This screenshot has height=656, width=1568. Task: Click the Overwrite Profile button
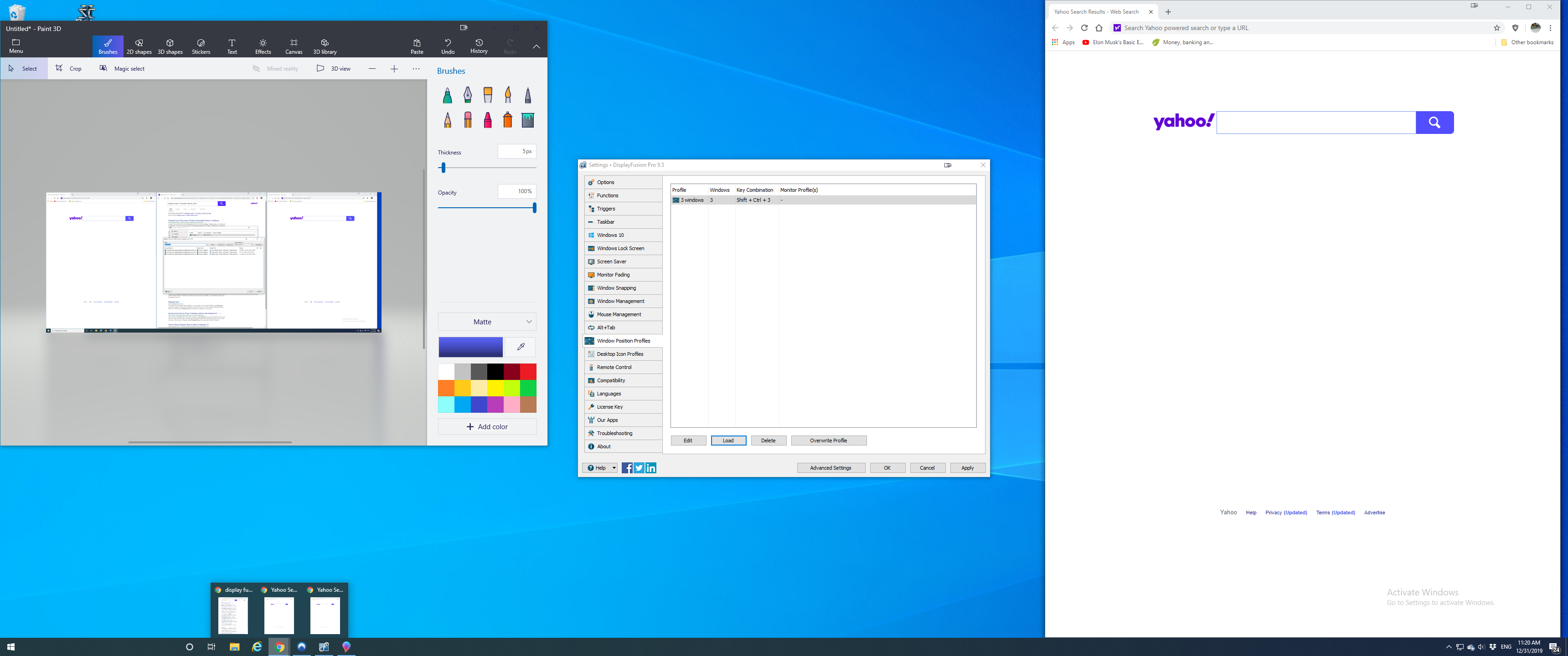point(828,441)
